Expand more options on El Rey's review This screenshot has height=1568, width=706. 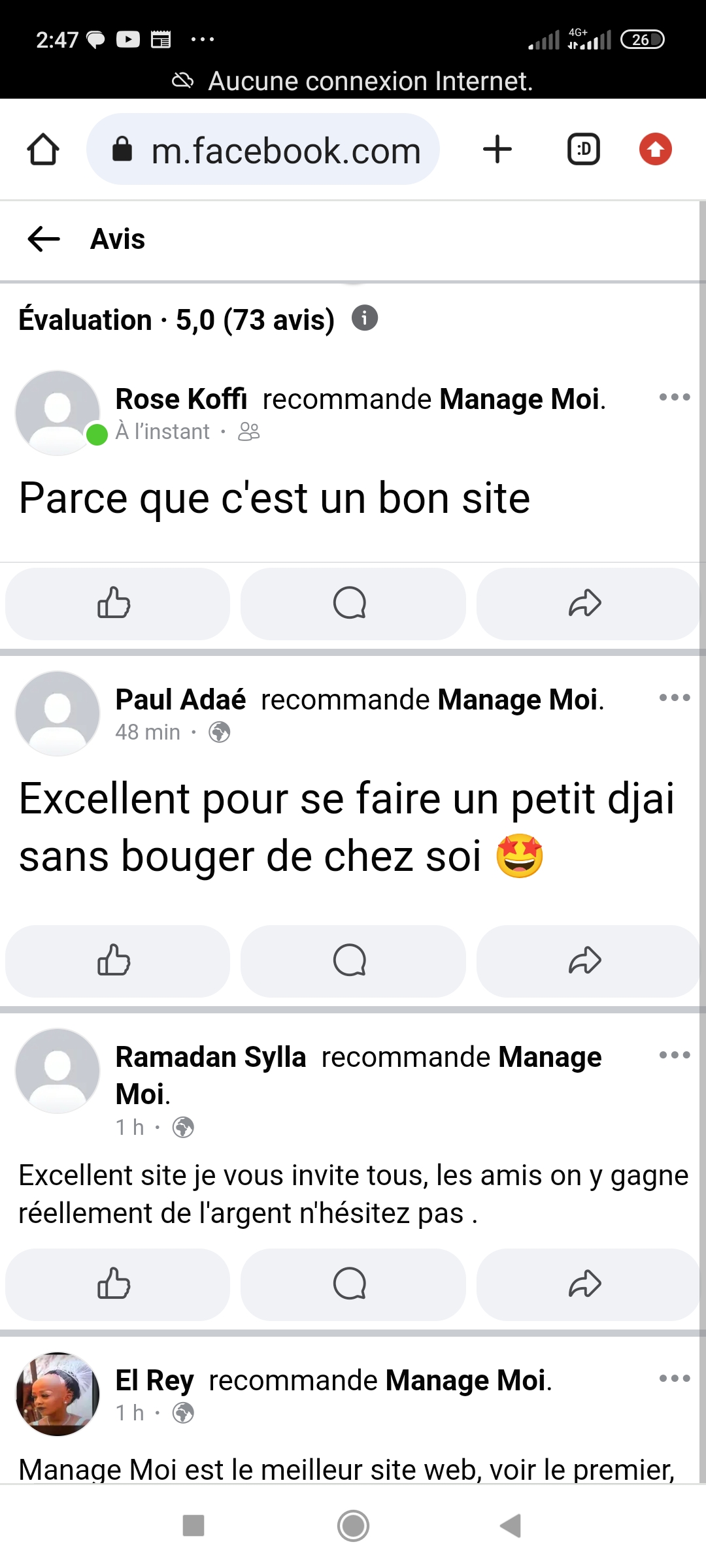(x=675, y=1379)
